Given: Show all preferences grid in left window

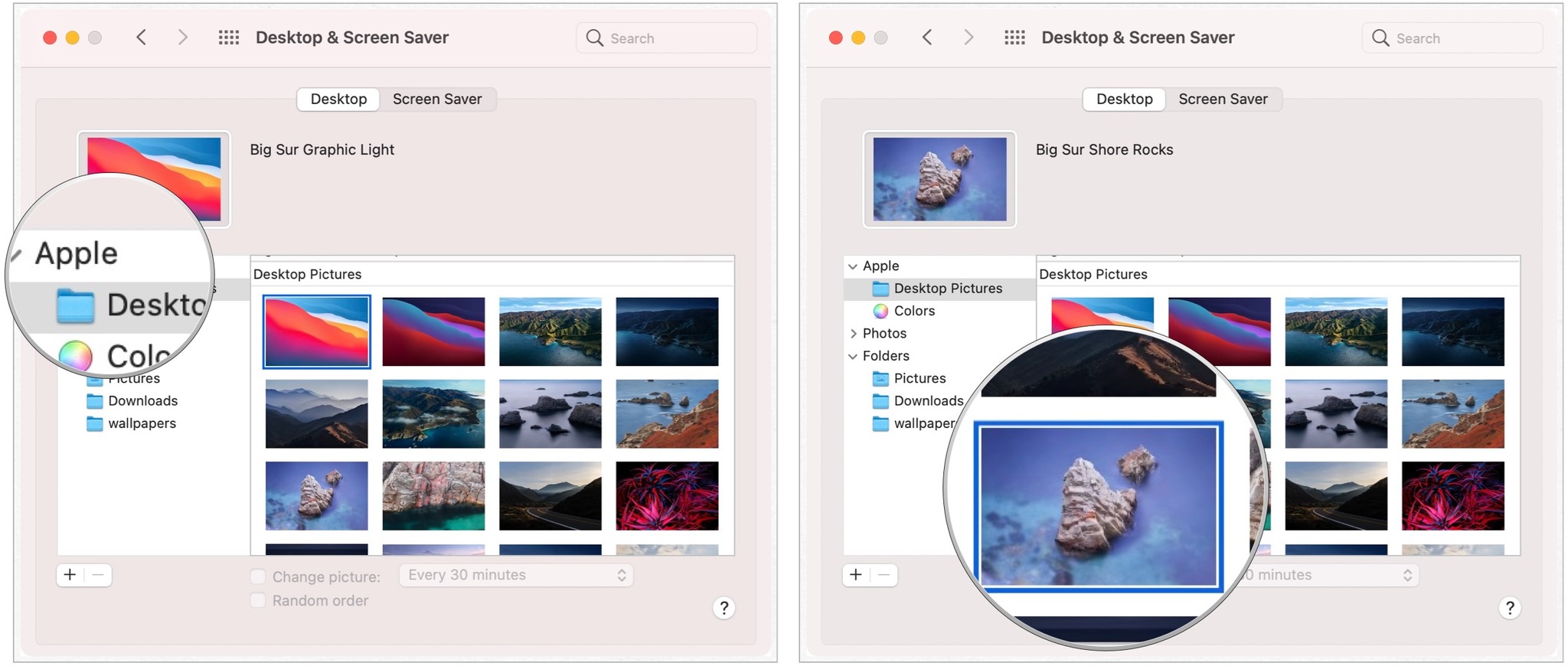Looking at the screenshot, I should pyautogui.click(x=229, y=38).
